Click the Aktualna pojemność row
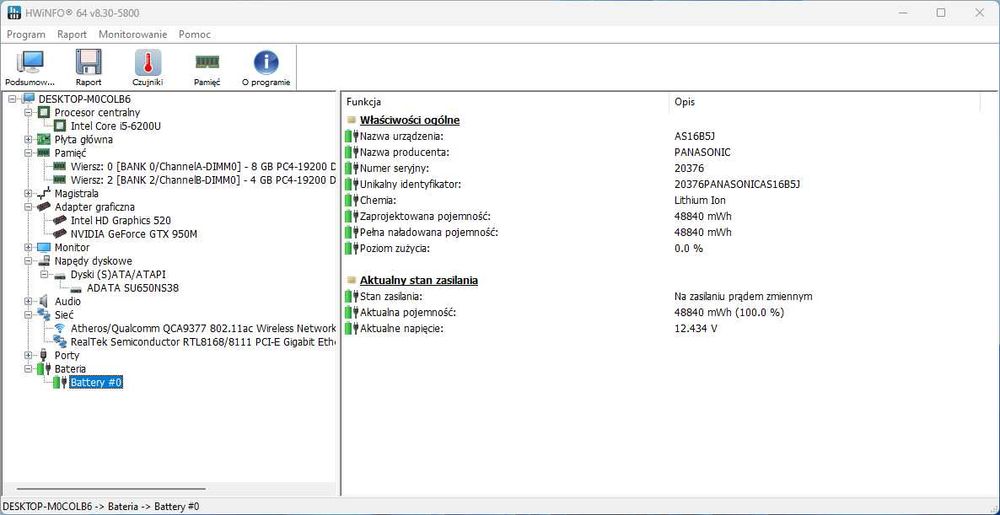Screen dimensions: 1000x515 coord(660,312)
